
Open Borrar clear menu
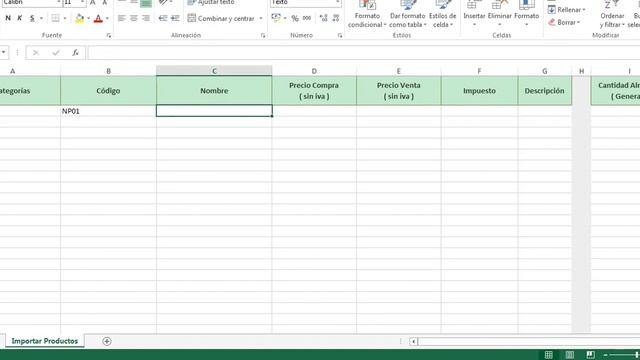pos(564,22)
